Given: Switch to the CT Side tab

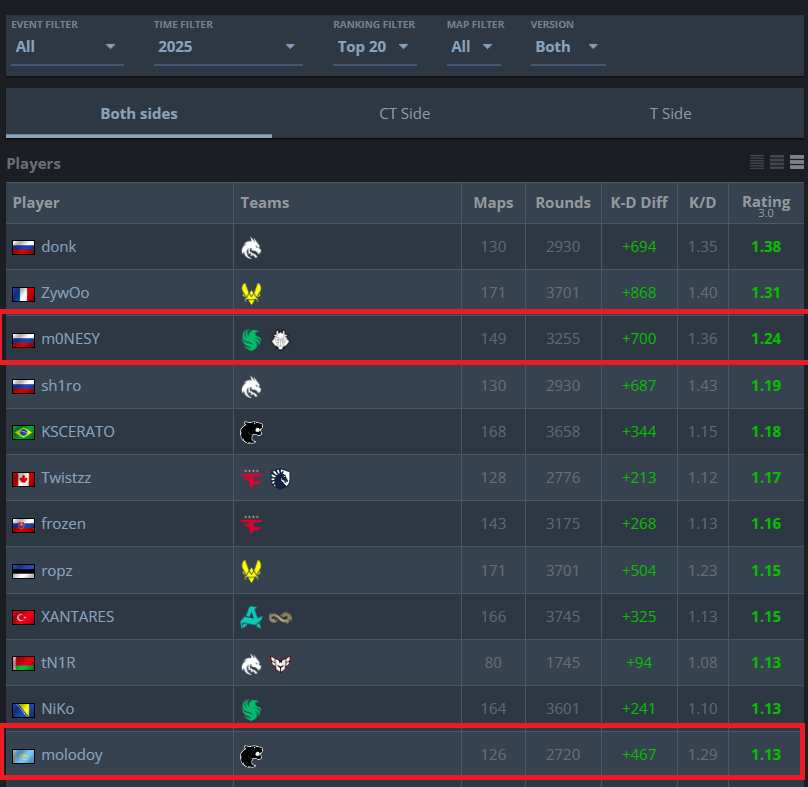Looking at the screenshot, I should (x=405, y=113).
